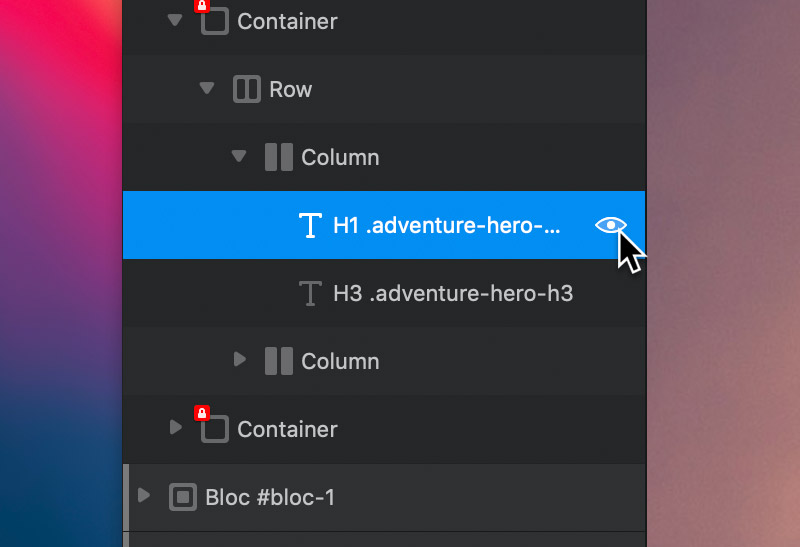Collapse the top Container disclosure triangle
Image resolution: width=800 pixels, height=547 pixels.
click(x=175, y=20)
